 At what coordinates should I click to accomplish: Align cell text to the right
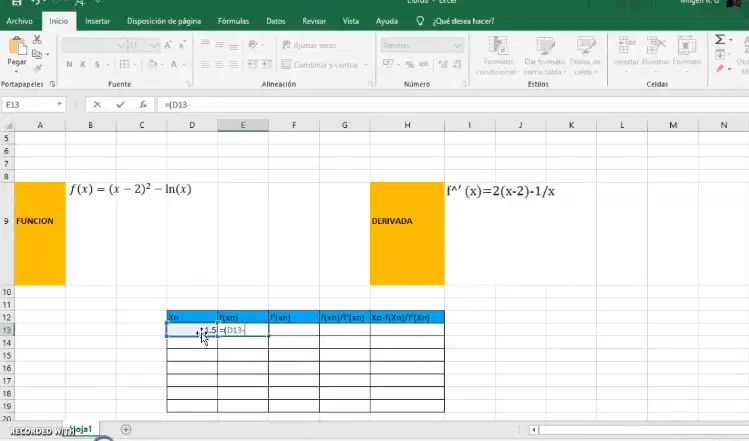point(234,64)
